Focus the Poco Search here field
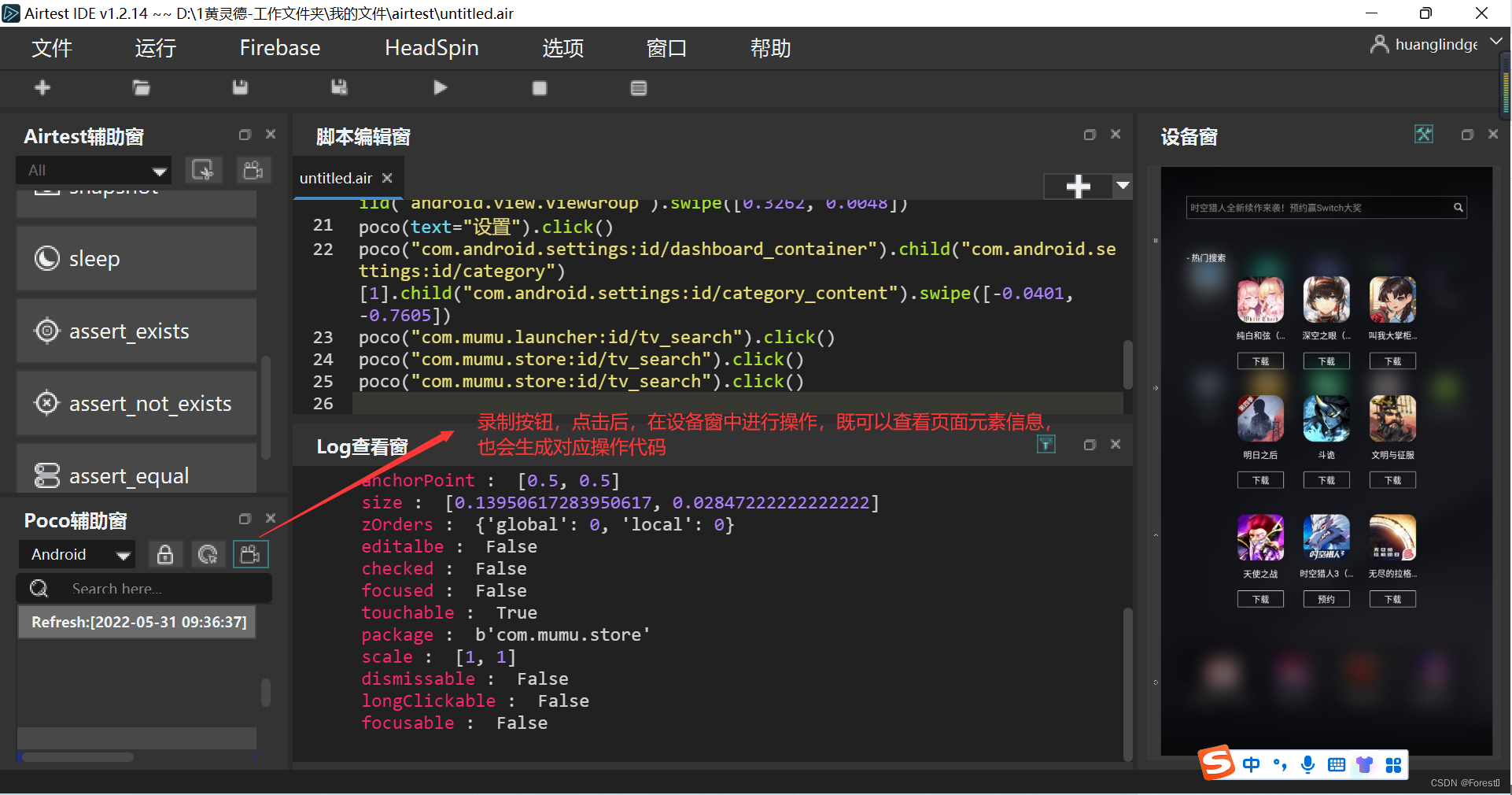 145,589
